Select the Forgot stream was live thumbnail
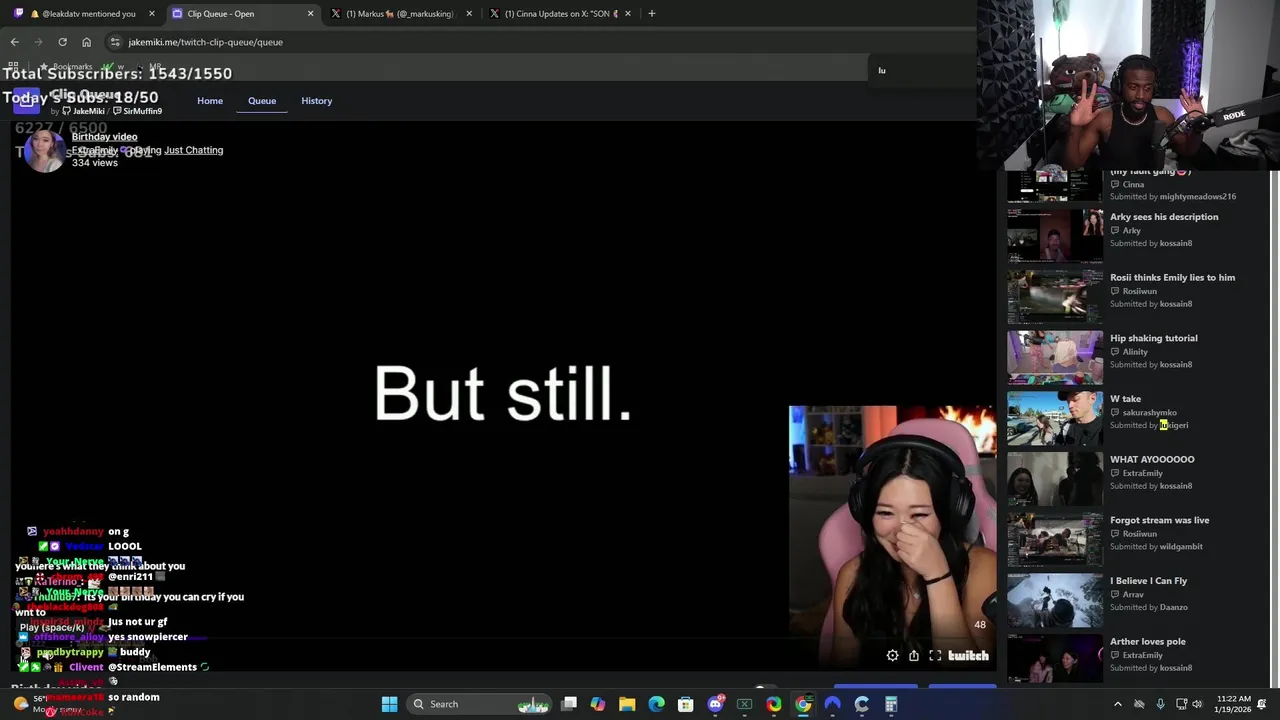 click(1055, 539)
